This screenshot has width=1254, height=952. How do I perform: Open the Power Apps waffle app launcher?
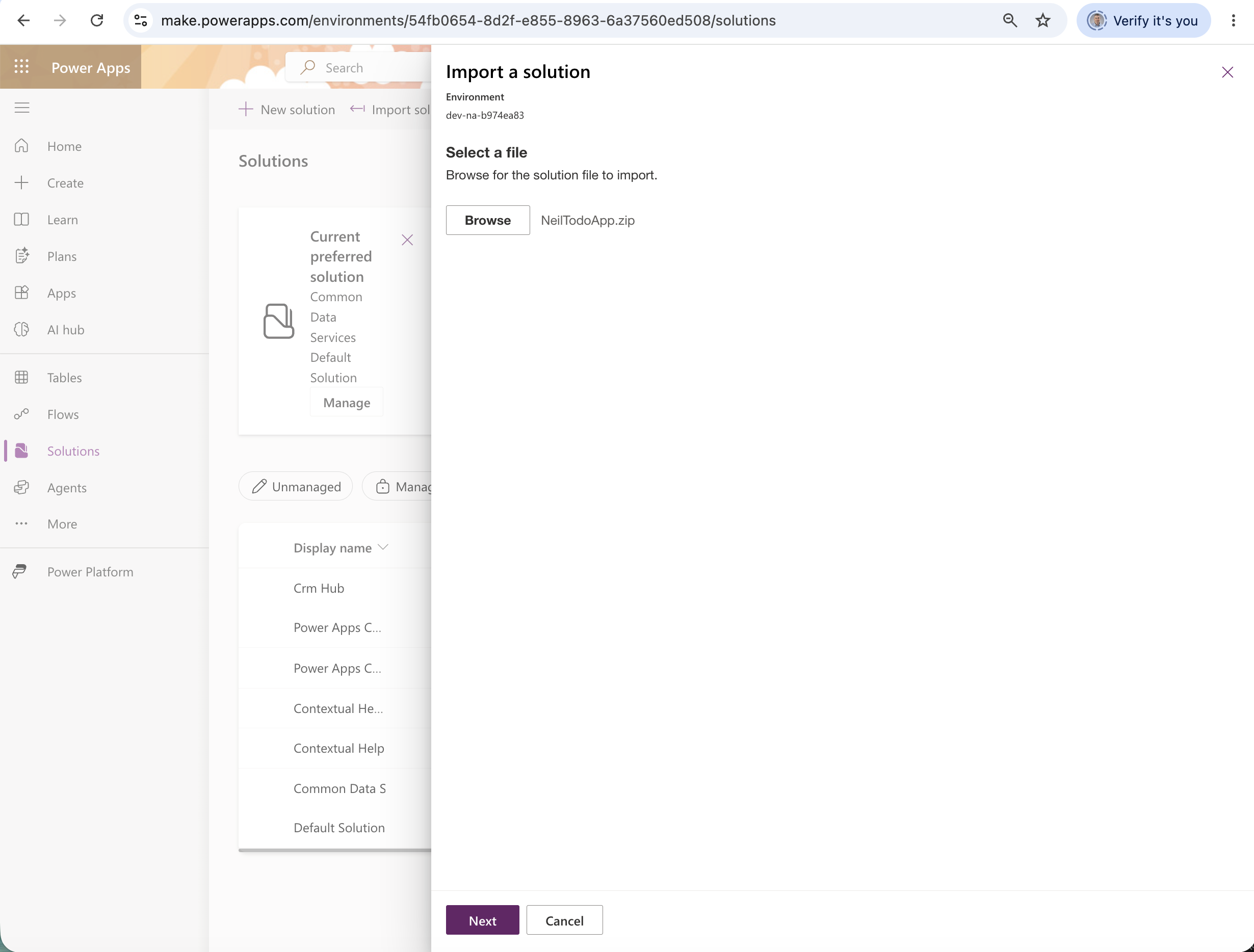21,67
